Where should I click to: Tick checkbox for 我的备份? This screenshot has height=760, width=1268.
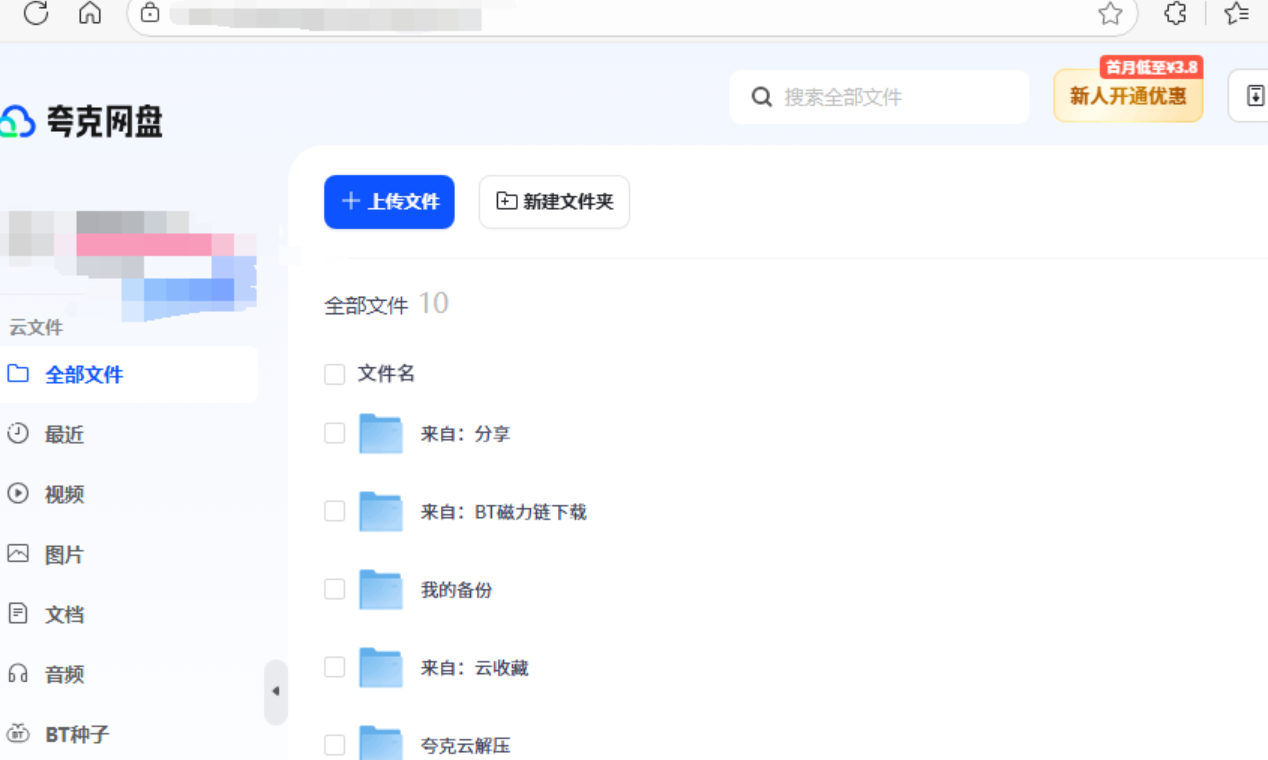(x=334, y=589)
